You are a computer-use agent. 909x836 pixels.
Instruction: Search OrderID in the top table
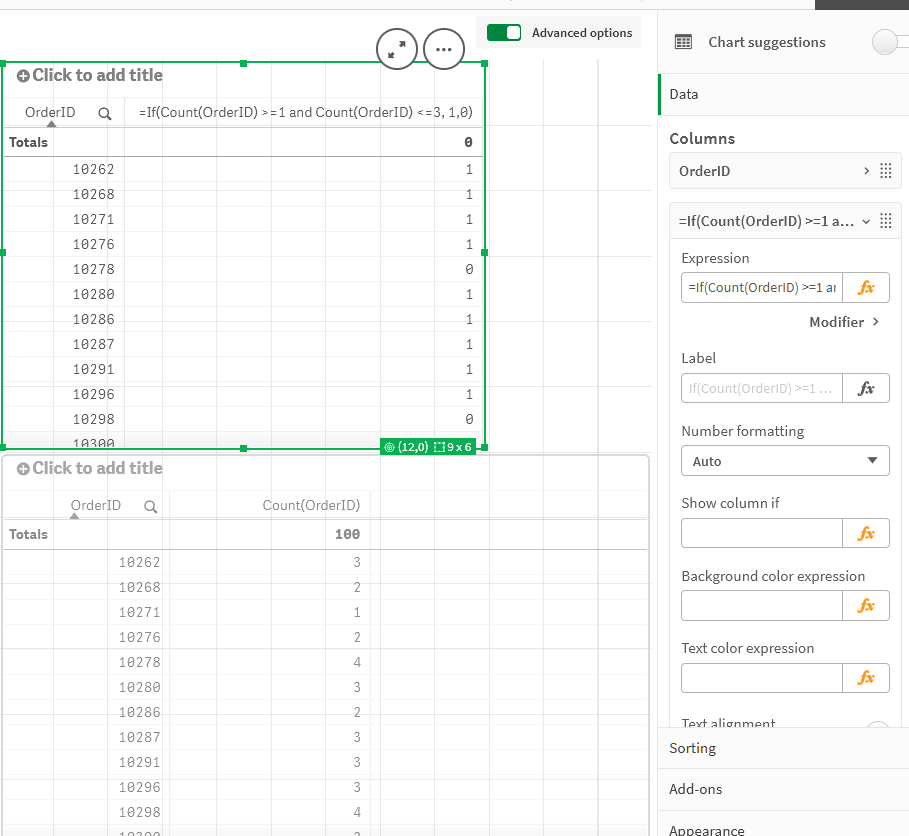[105, 113]
